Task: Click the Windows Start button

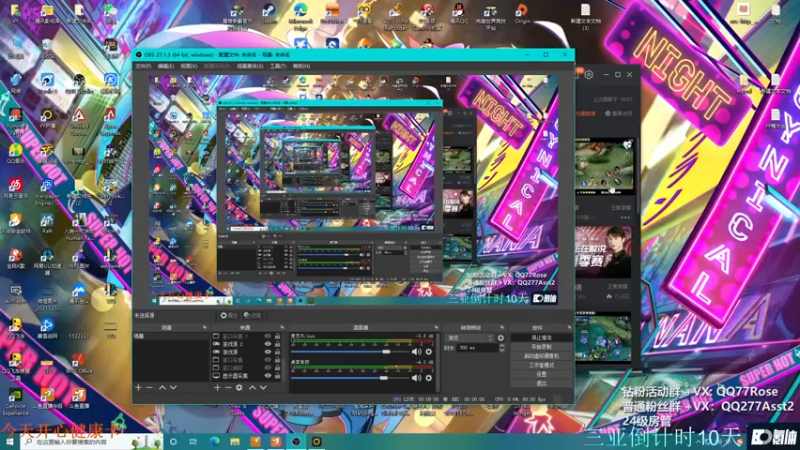Action: coord(9,442)
